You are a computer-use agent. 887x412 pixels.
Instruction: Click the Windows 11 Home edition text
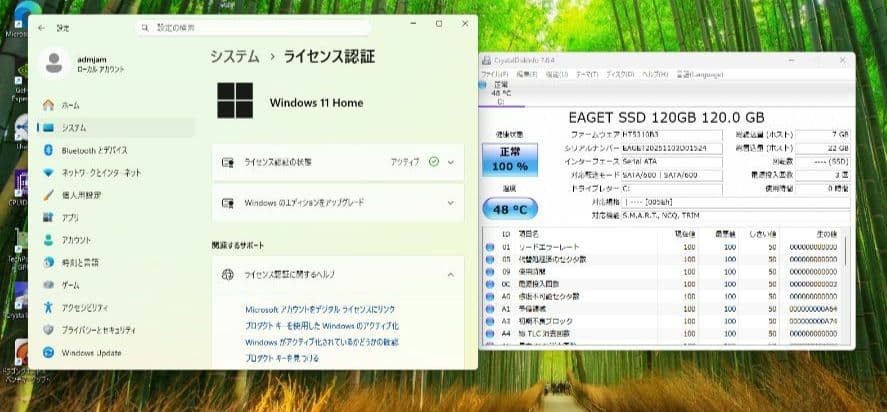pyautogui.click(x=316, y=103)
